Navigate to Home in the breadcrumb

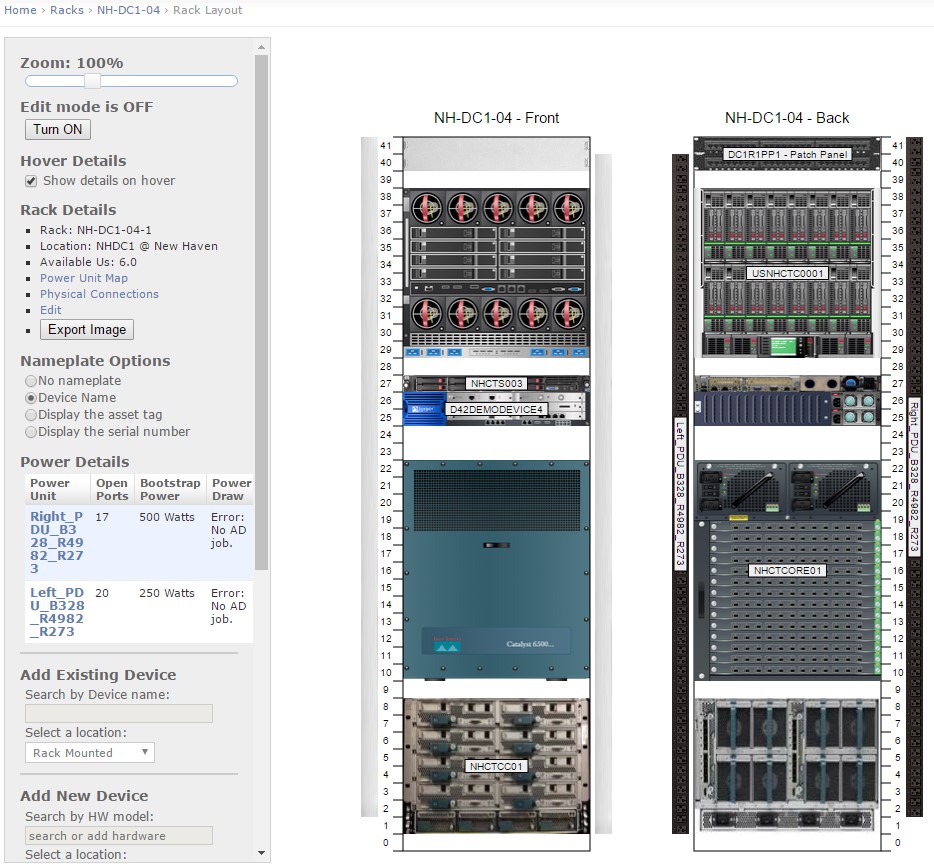(x=20, y=10)
